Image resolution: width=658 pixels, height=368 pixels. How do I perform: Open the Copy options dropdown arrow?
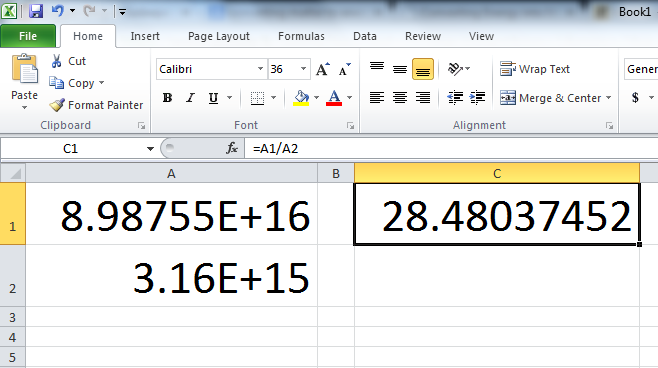click(x=102, y=83)
